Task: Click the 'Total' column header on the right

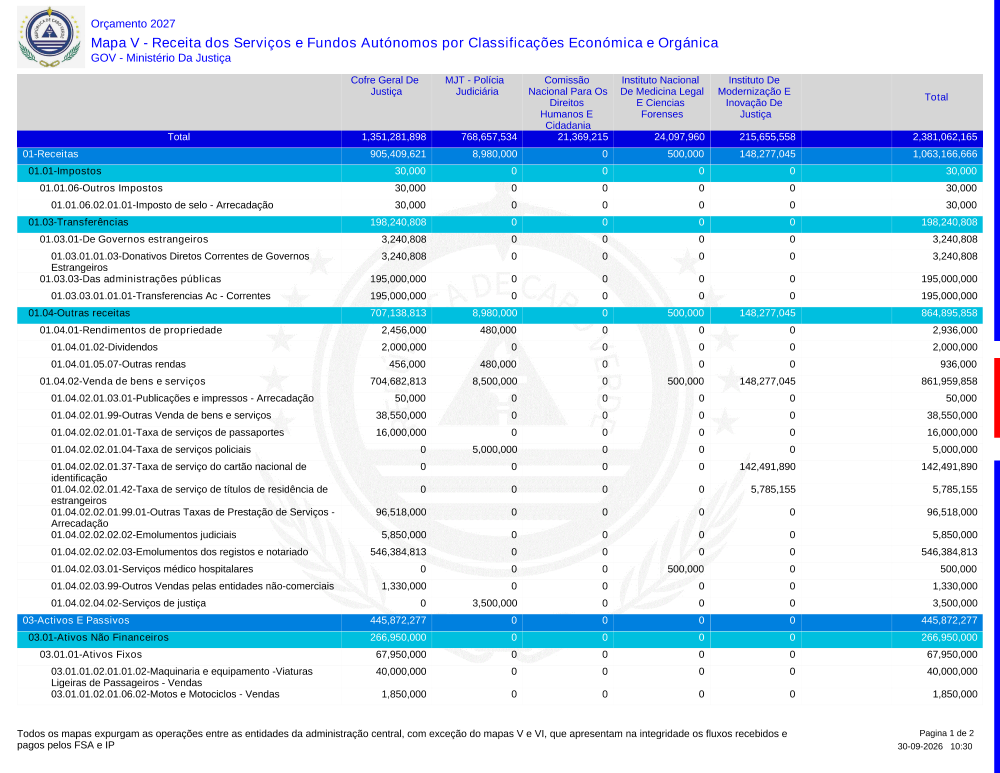Action: [x=936, y=97]
